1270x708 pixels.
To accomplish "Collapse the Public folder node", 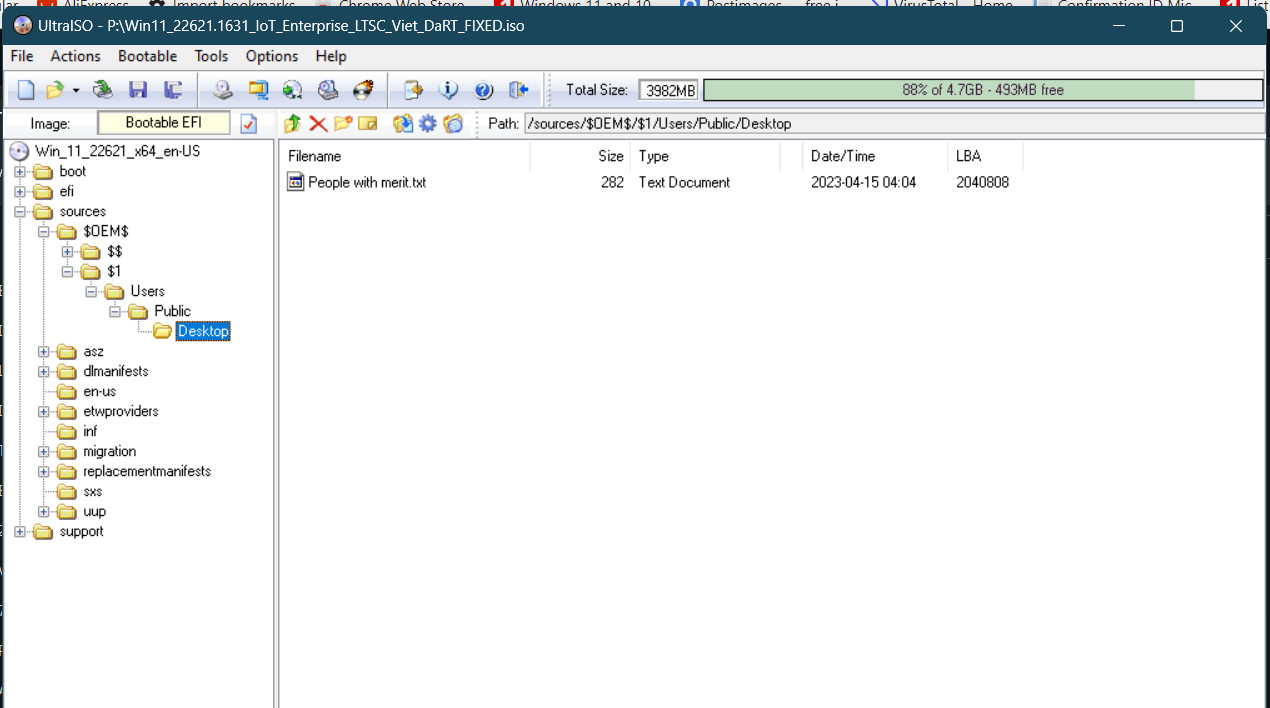I will click(x=115, y=311).
